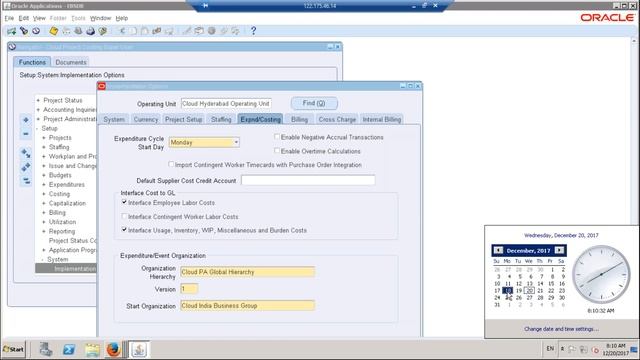Click Navigator's Collapse All button
The image size is (640, 360).
(x=26, y=181)
